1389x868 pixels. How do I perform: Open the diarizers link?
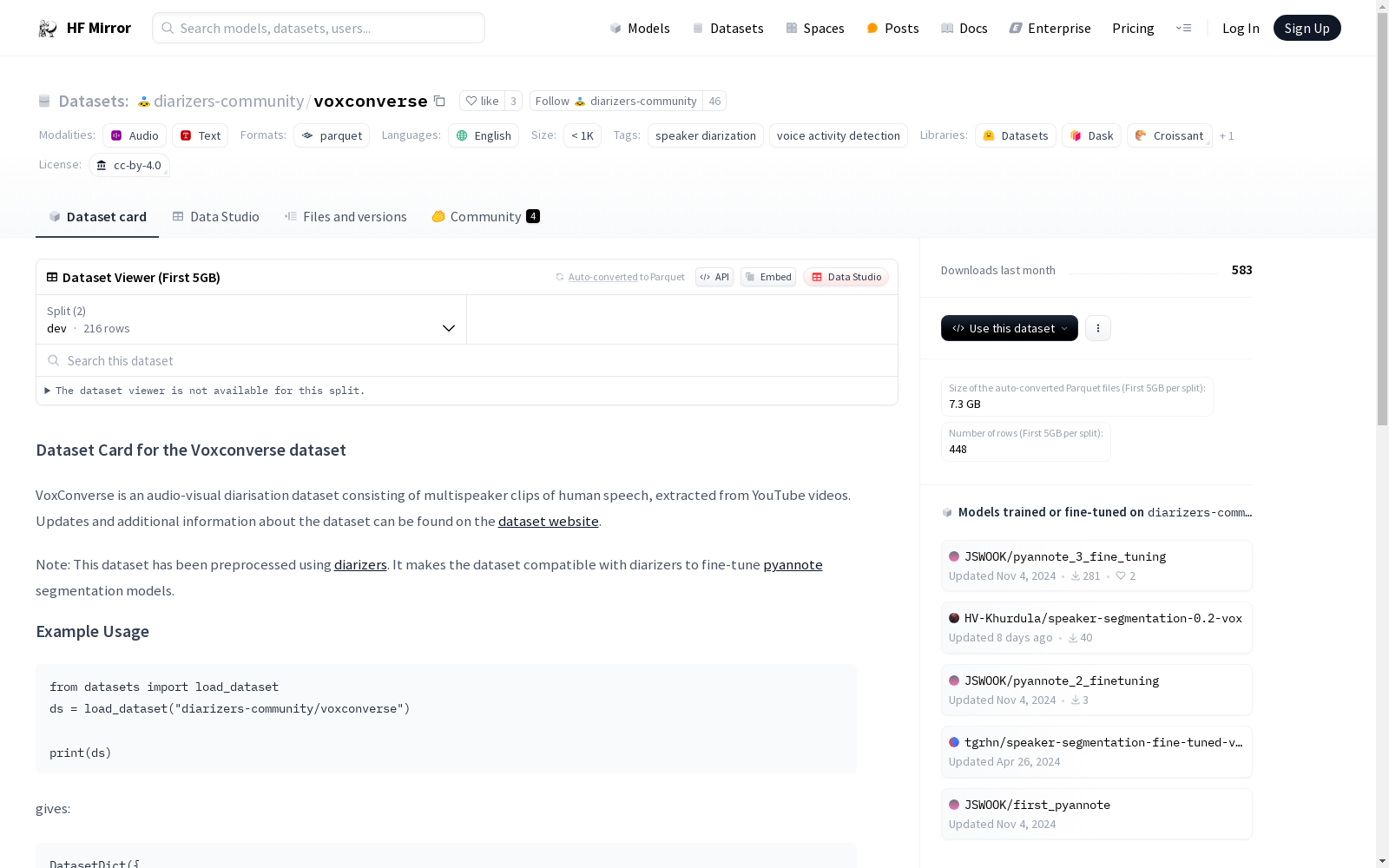[x=360, y=564]
